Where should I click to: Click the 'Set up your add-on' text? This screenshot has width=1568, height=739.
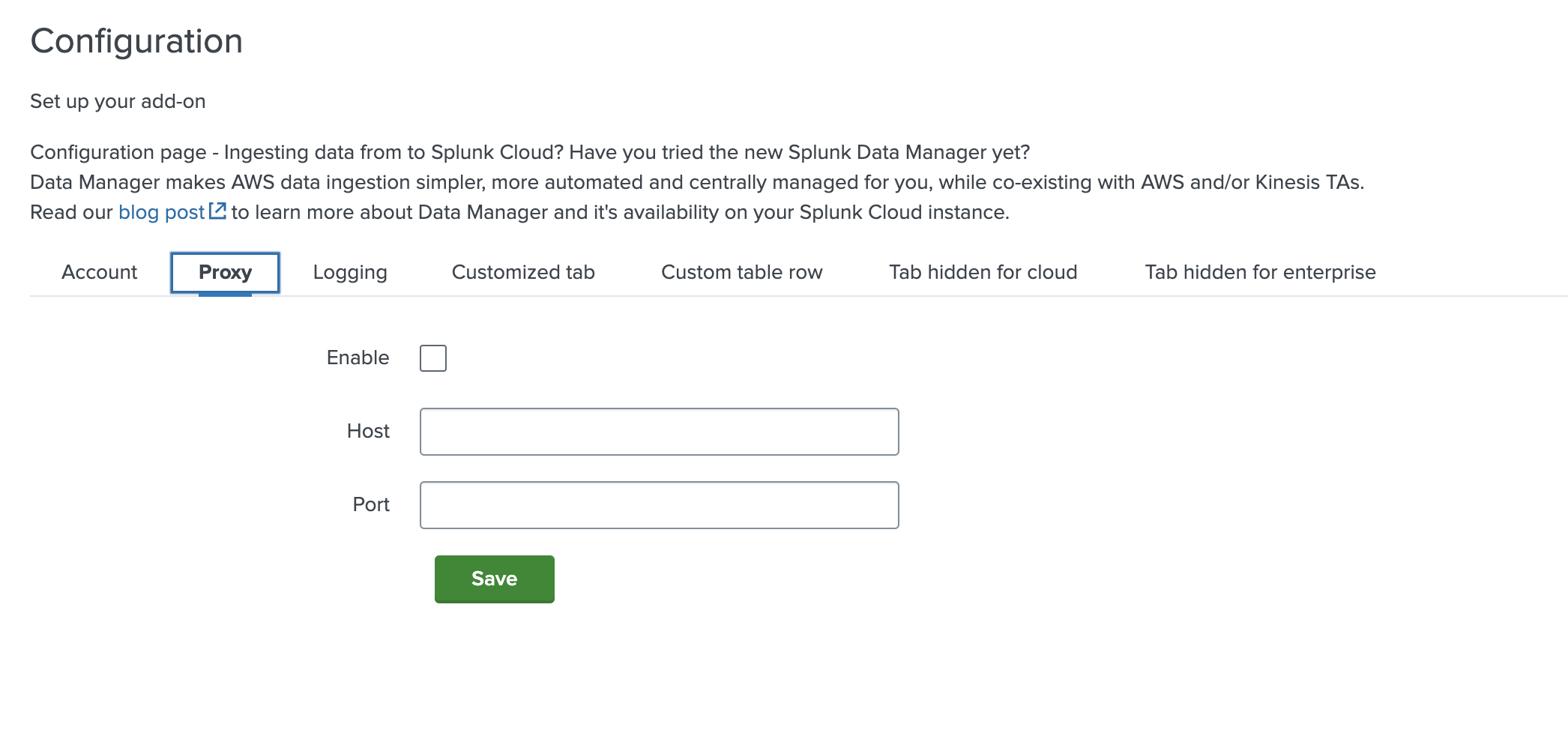tap(118, 101)
